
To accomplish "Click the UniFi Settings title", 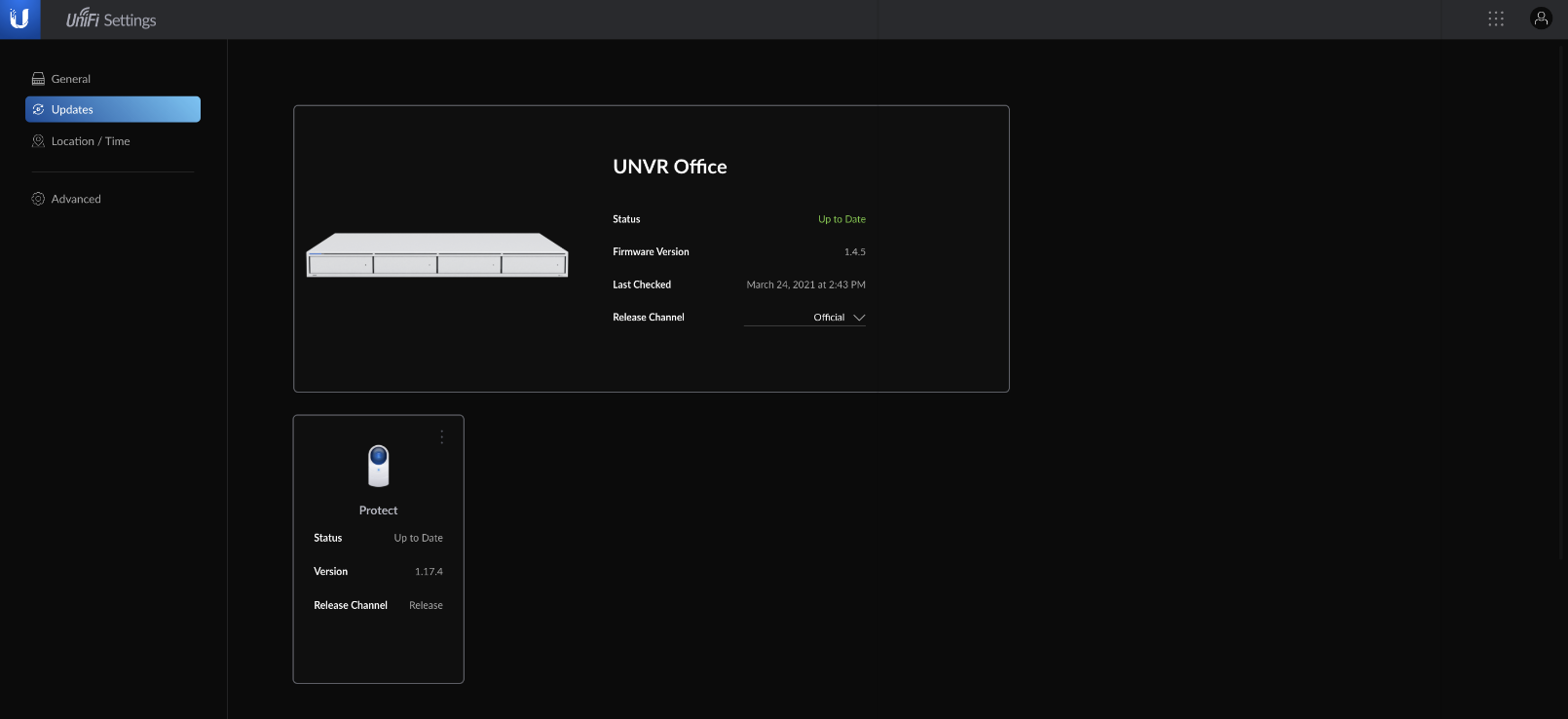I will point(111,19).
